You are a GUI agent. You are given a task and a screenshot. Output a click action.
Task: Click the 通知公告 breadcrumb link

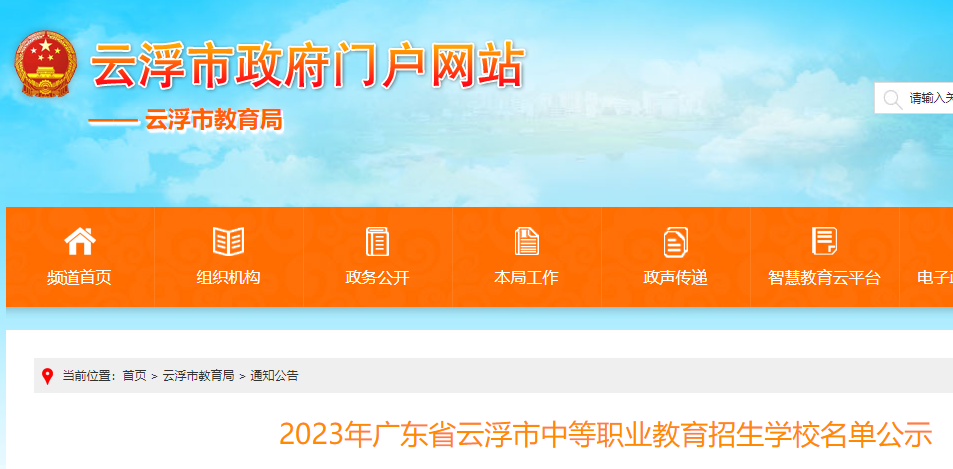[x=274, y=376]
